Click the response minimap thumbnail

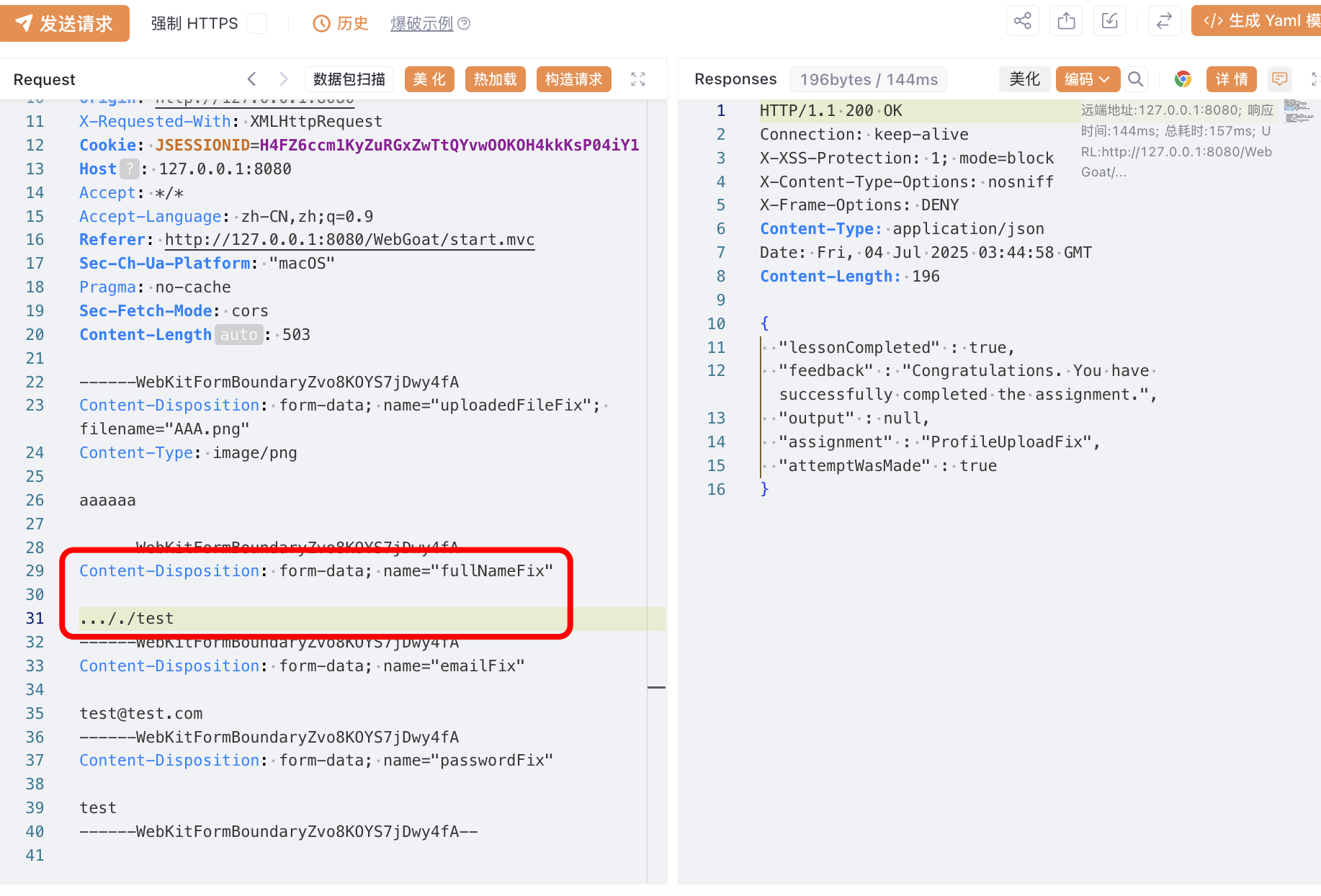coord(1299,111)
